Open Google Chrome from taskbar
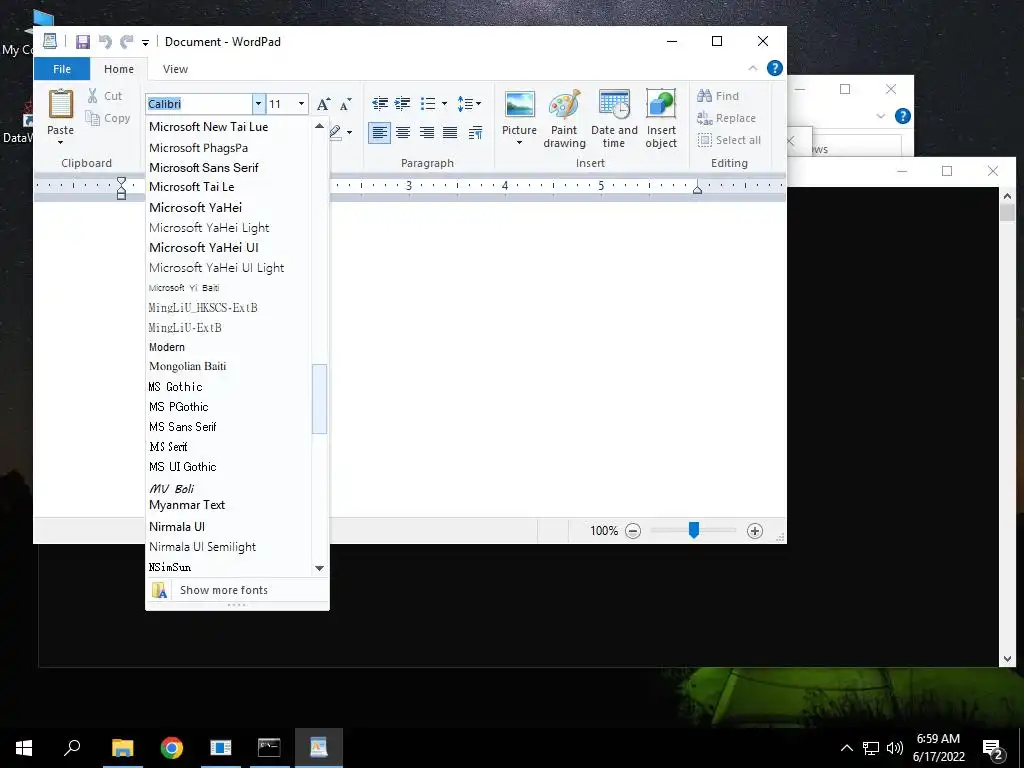1024x768 pixels. pos(172,748)
